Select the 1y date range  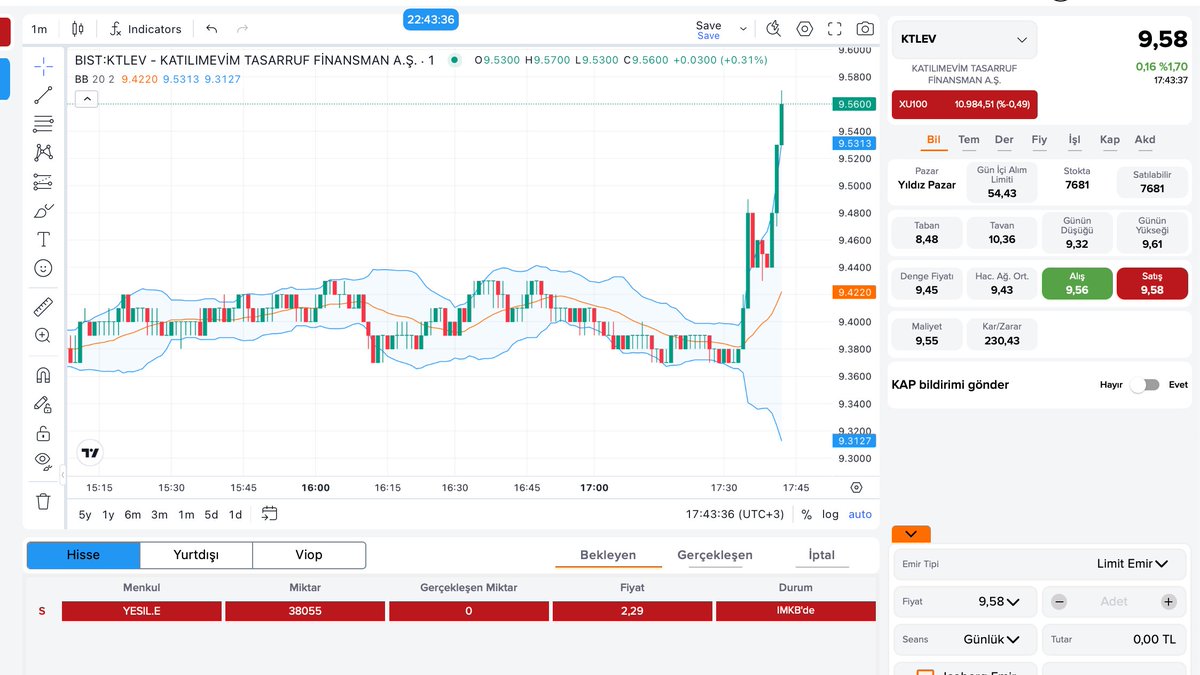click(108, 514)
